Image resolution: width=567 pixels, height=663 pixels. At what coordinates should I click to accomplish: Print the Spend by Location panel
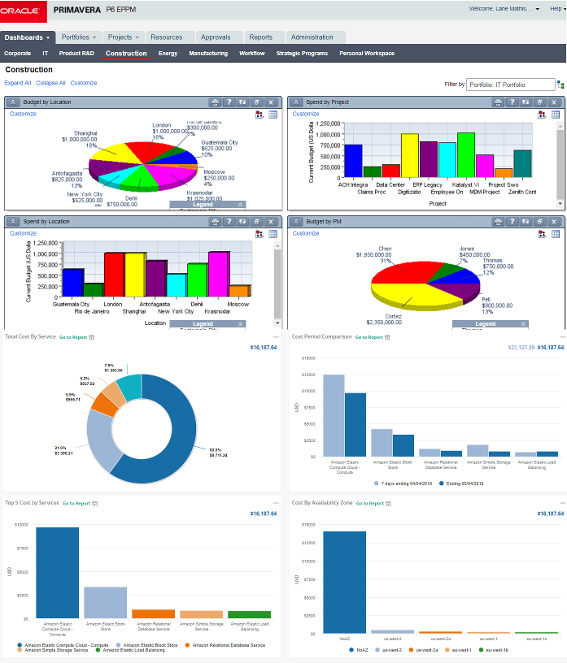click(x=215, y=222)
